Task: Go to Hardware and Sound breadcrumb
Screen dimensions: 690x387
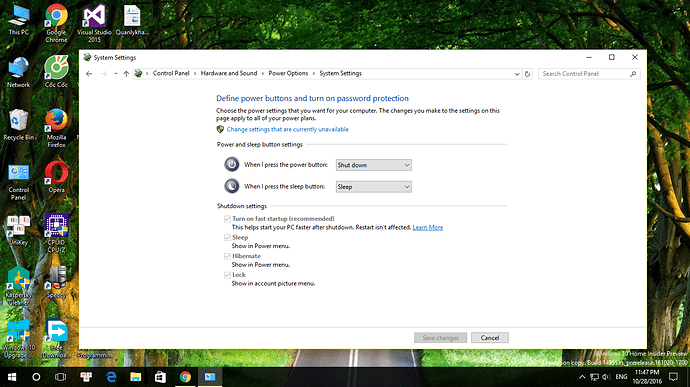Action: pyautogui.click(x=229, y=74)
